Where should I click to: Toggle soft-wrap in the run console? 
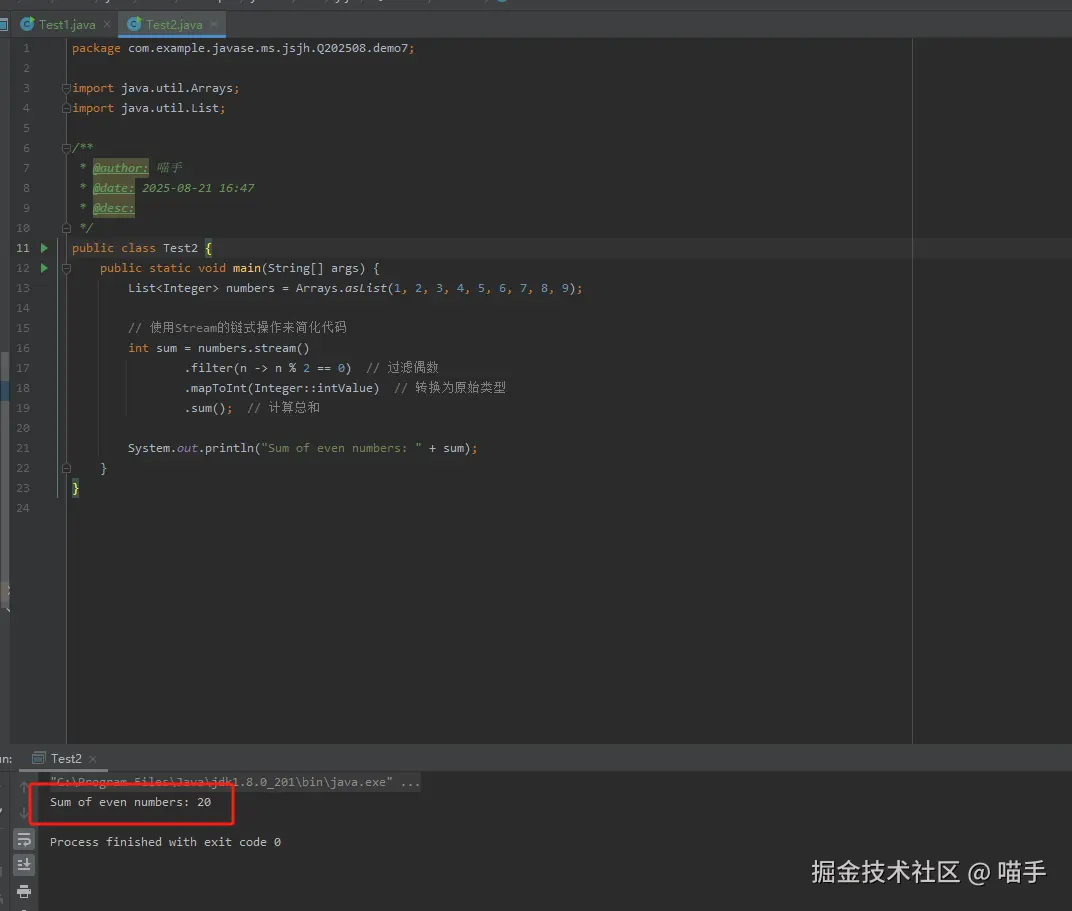(24, 839)
